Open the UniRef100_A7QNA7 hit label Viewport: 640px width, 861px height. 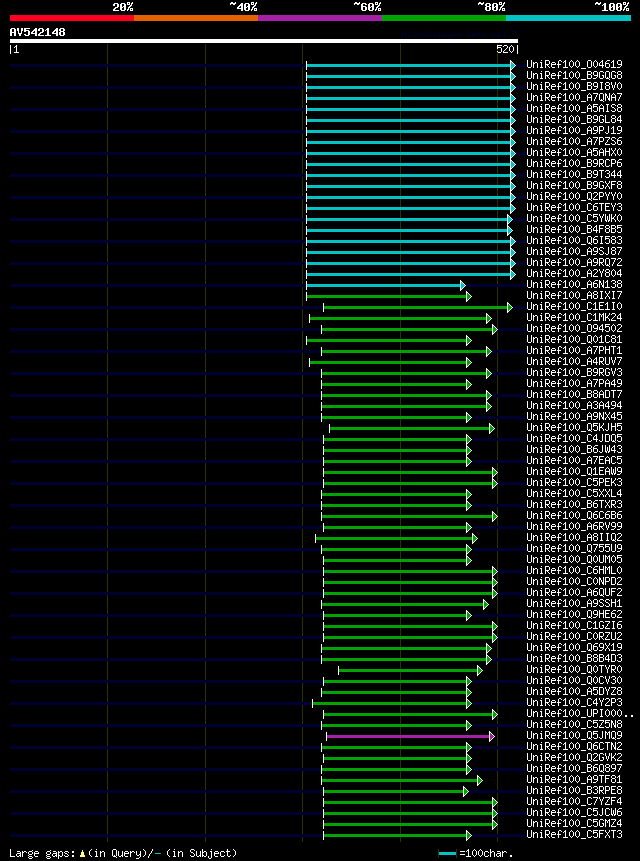574,97
